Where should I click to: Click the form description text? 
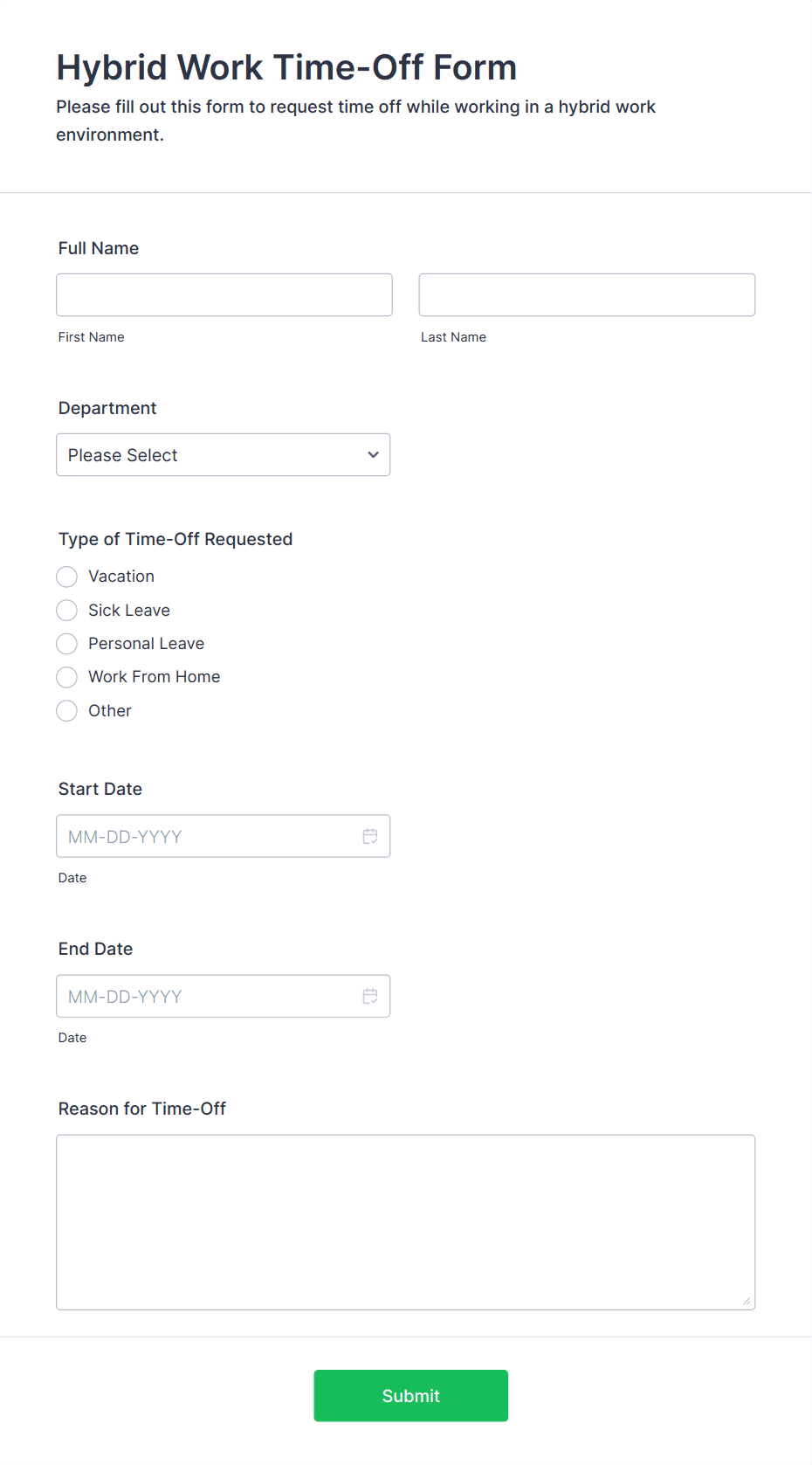tap(355, 120)
